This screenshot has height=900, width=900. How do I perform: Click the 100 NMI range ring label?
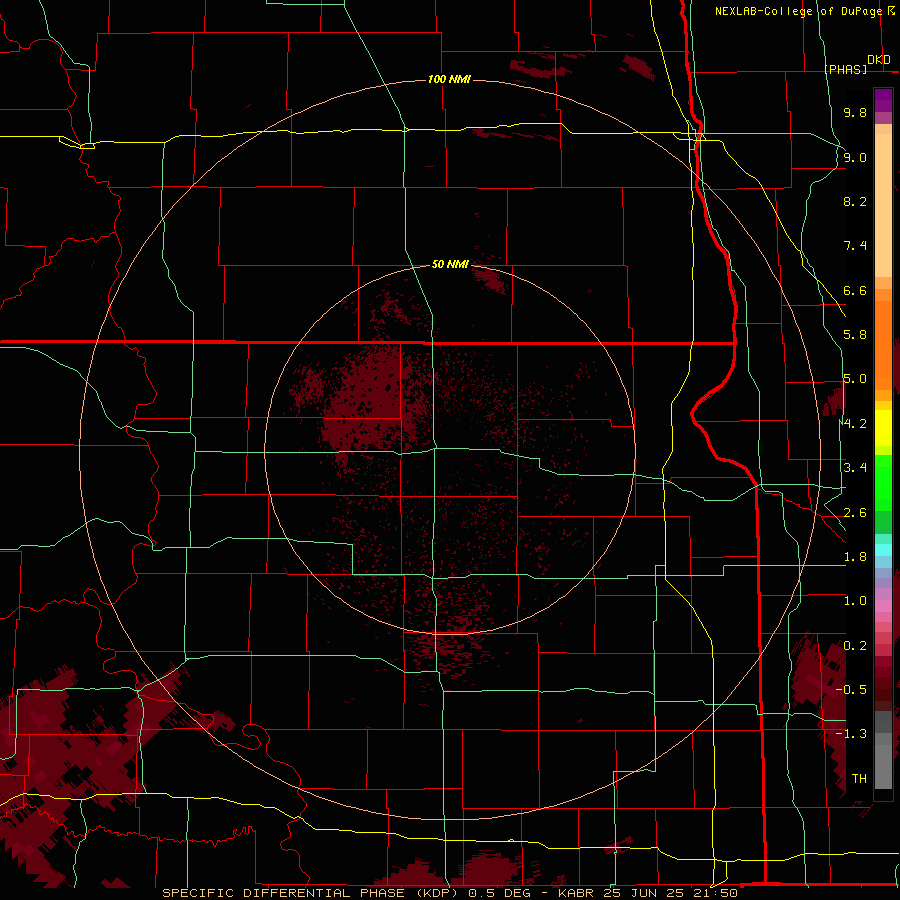pos(449,79)
